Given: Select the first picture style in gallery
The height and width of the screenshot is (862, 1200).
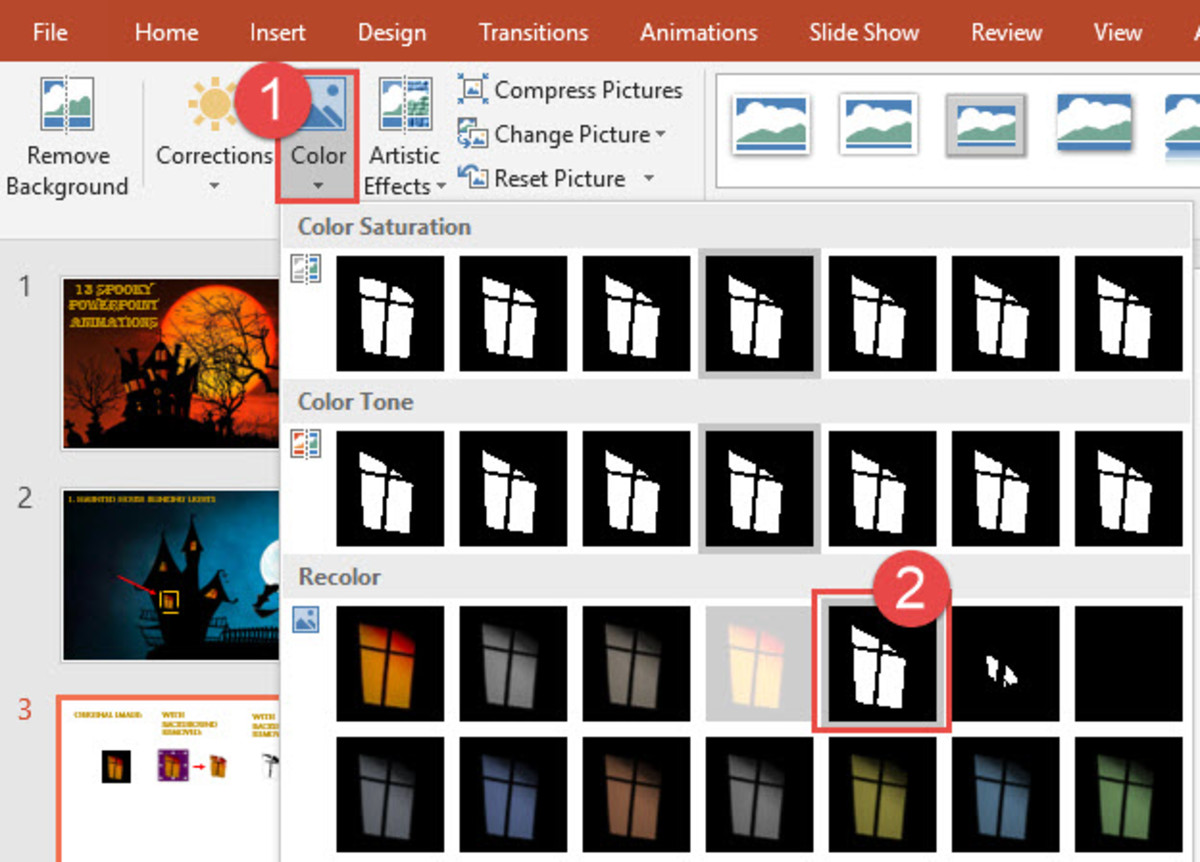Looking at the screenshot, I should click(770, 124).
